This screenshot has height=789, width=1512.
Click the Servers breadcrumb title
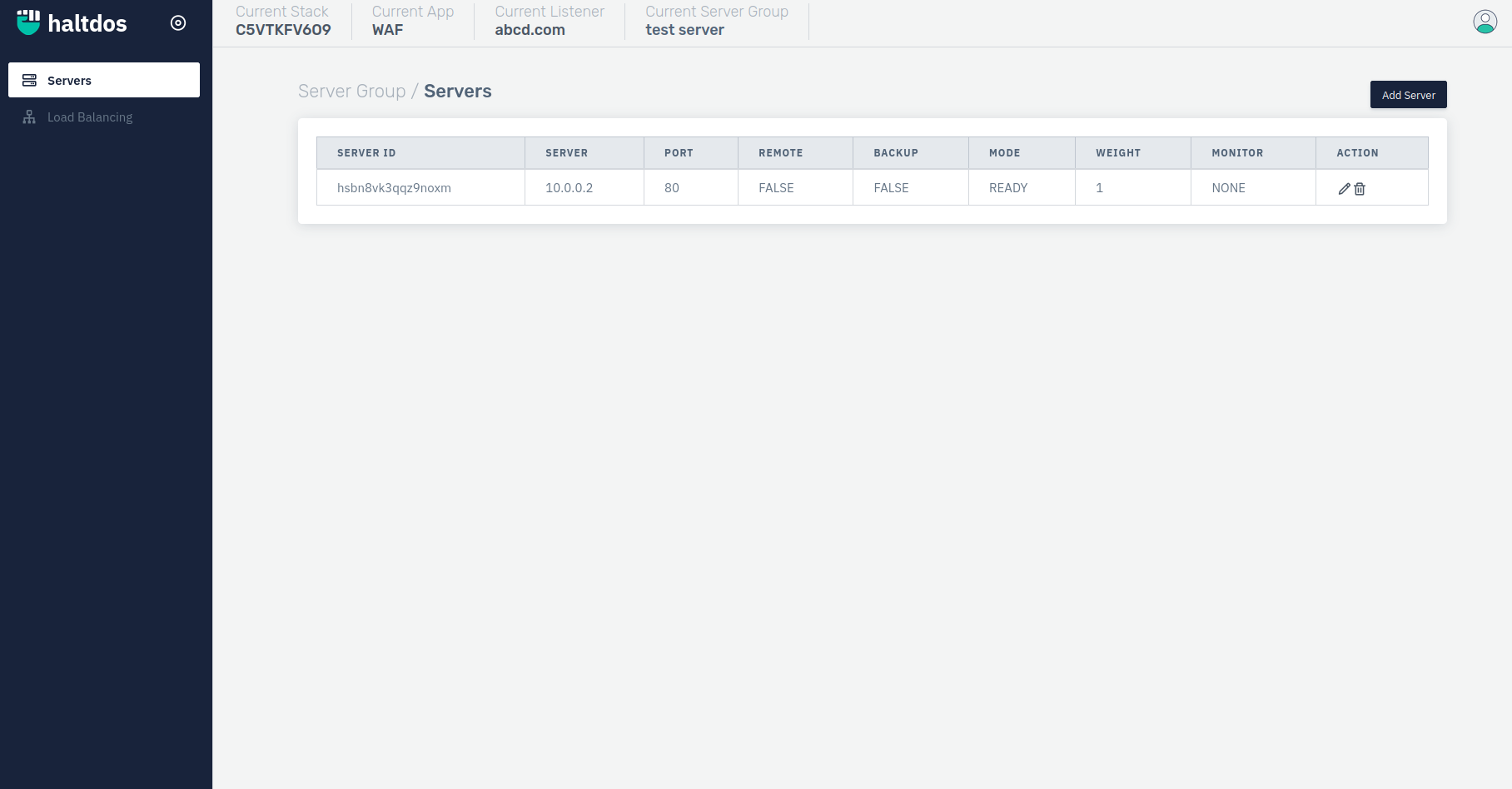tap(458, 92)
